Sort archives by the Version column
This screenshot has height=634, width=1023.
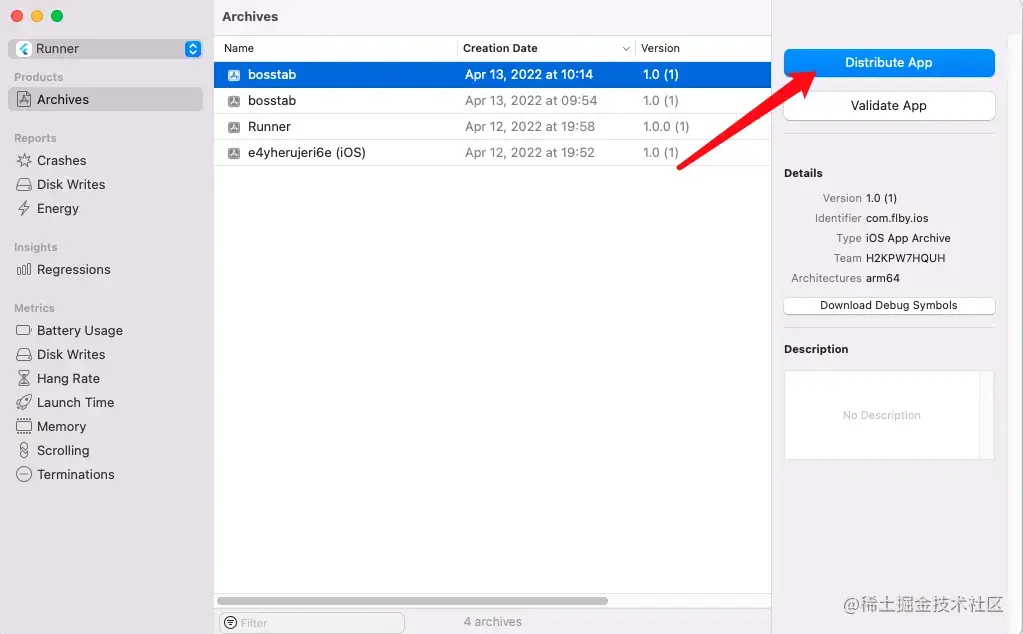coord(703,48)
